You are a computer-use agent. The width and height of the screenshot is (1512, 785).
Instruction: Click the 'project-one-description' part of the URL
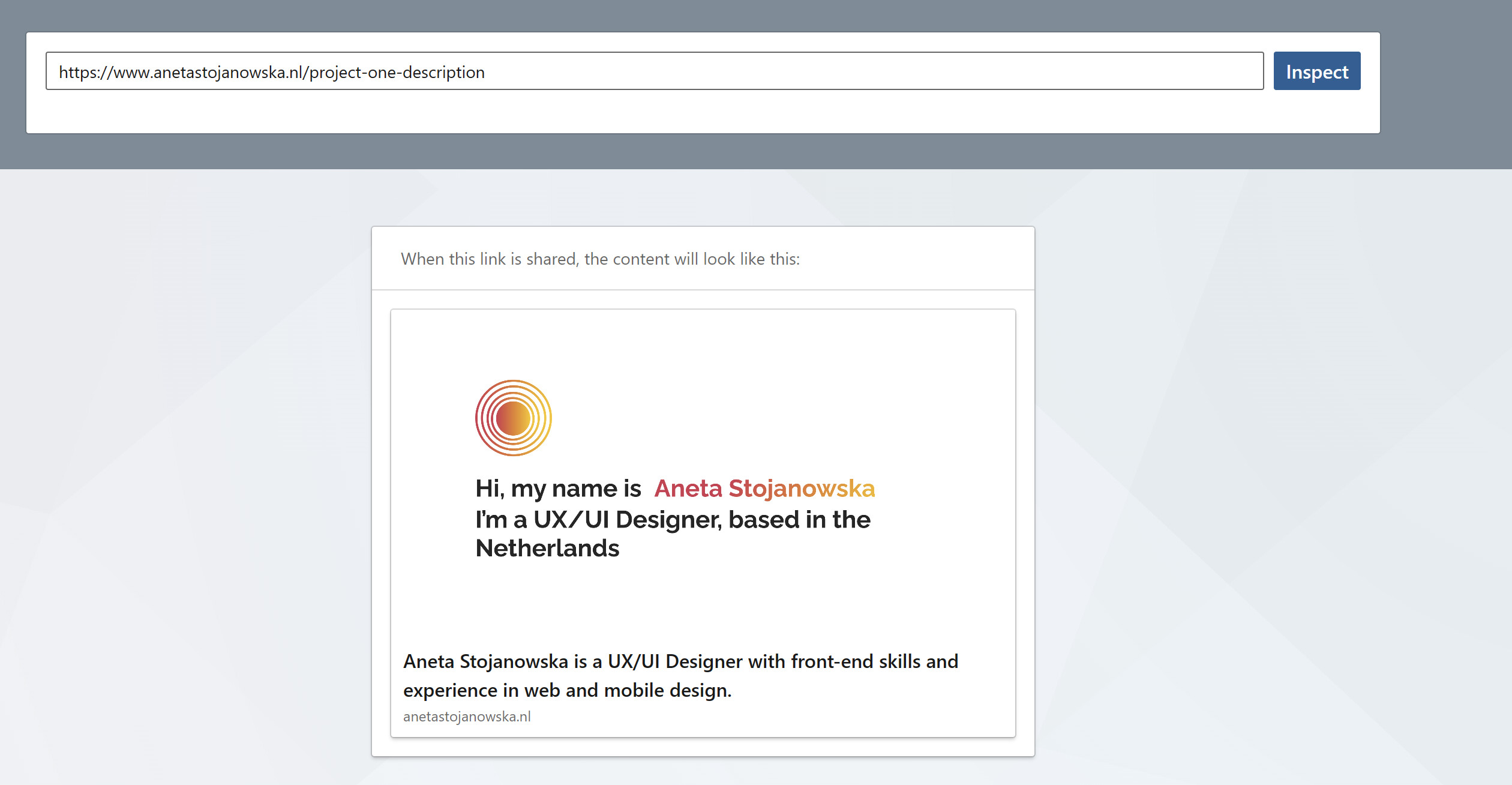(397, 72)
